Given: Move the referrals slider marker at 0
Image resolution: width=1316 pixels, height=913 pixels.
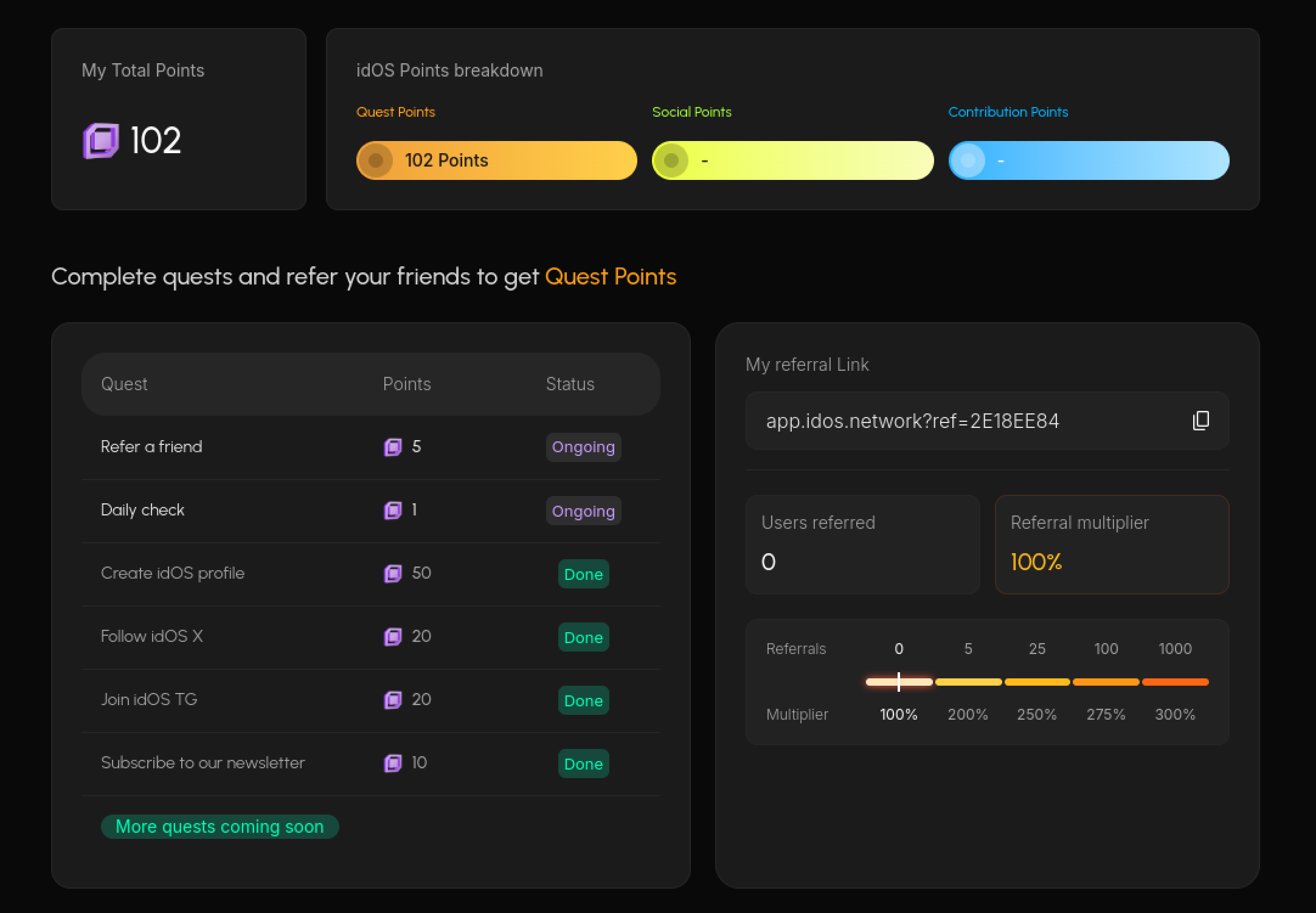Looking at the screenshot, I should 899,682.
